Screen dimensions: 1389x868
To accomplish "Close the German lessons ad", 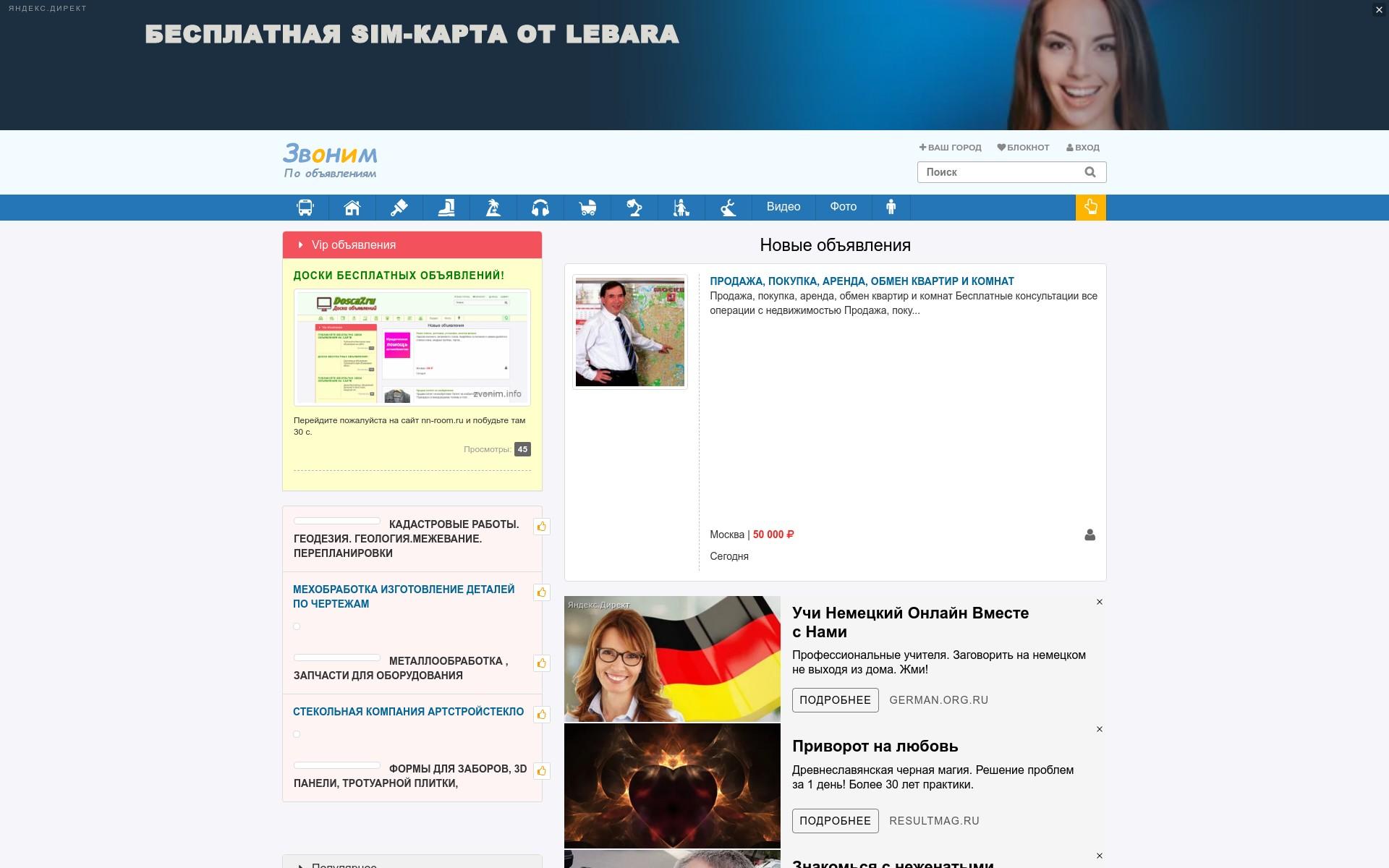I will (x=1100, y=602).
